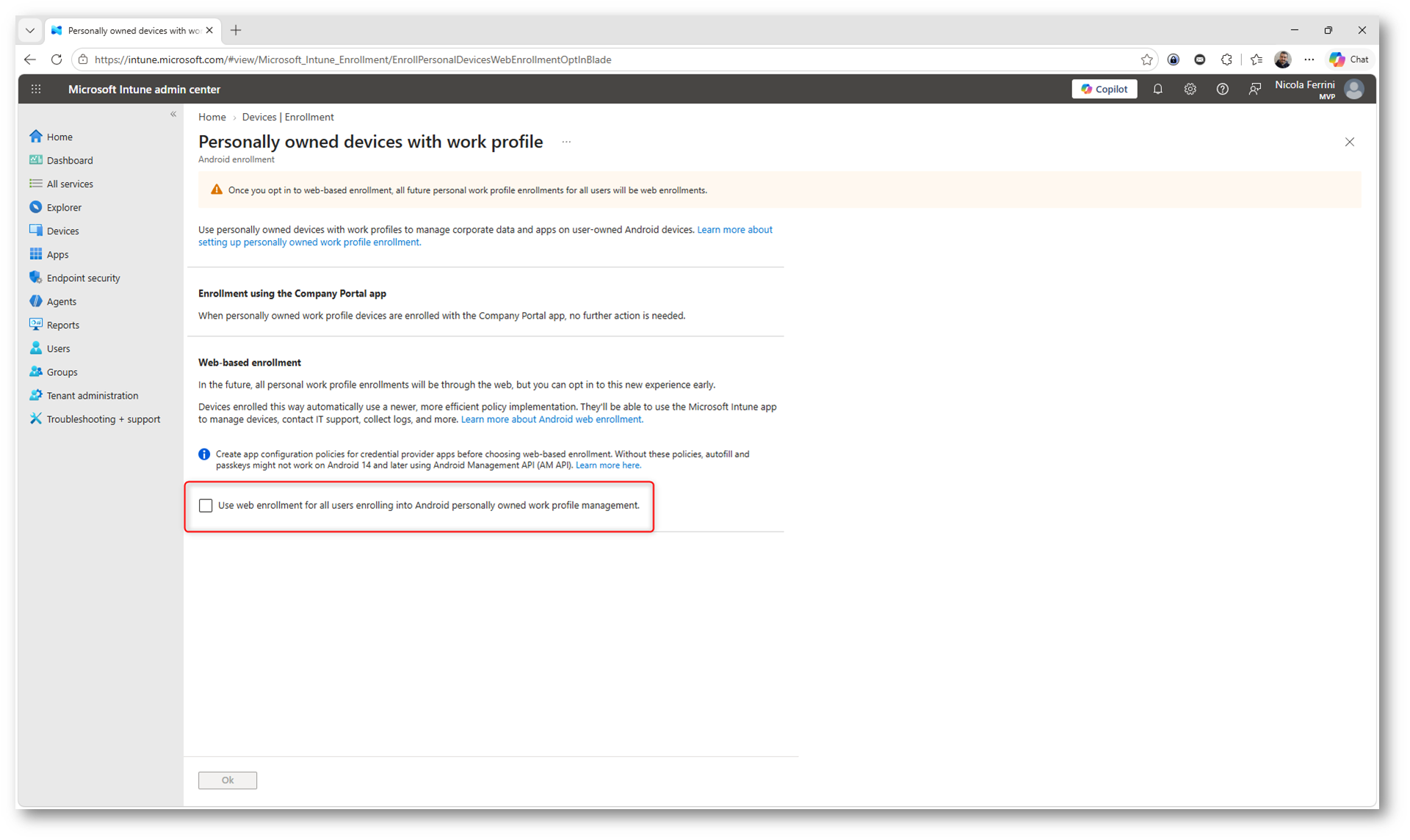Open the tab search dropdown arrow

point(30,30)
